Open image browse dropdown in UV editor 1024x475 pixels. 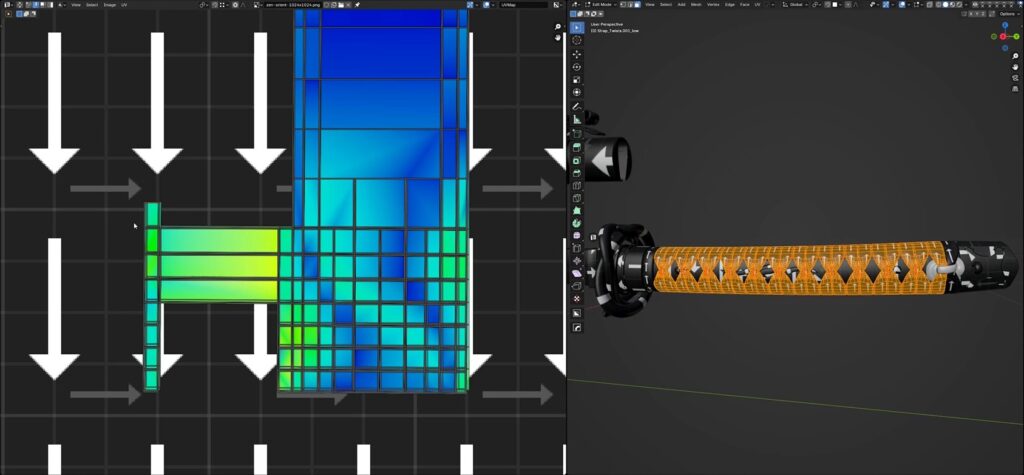tap(257, 5)
